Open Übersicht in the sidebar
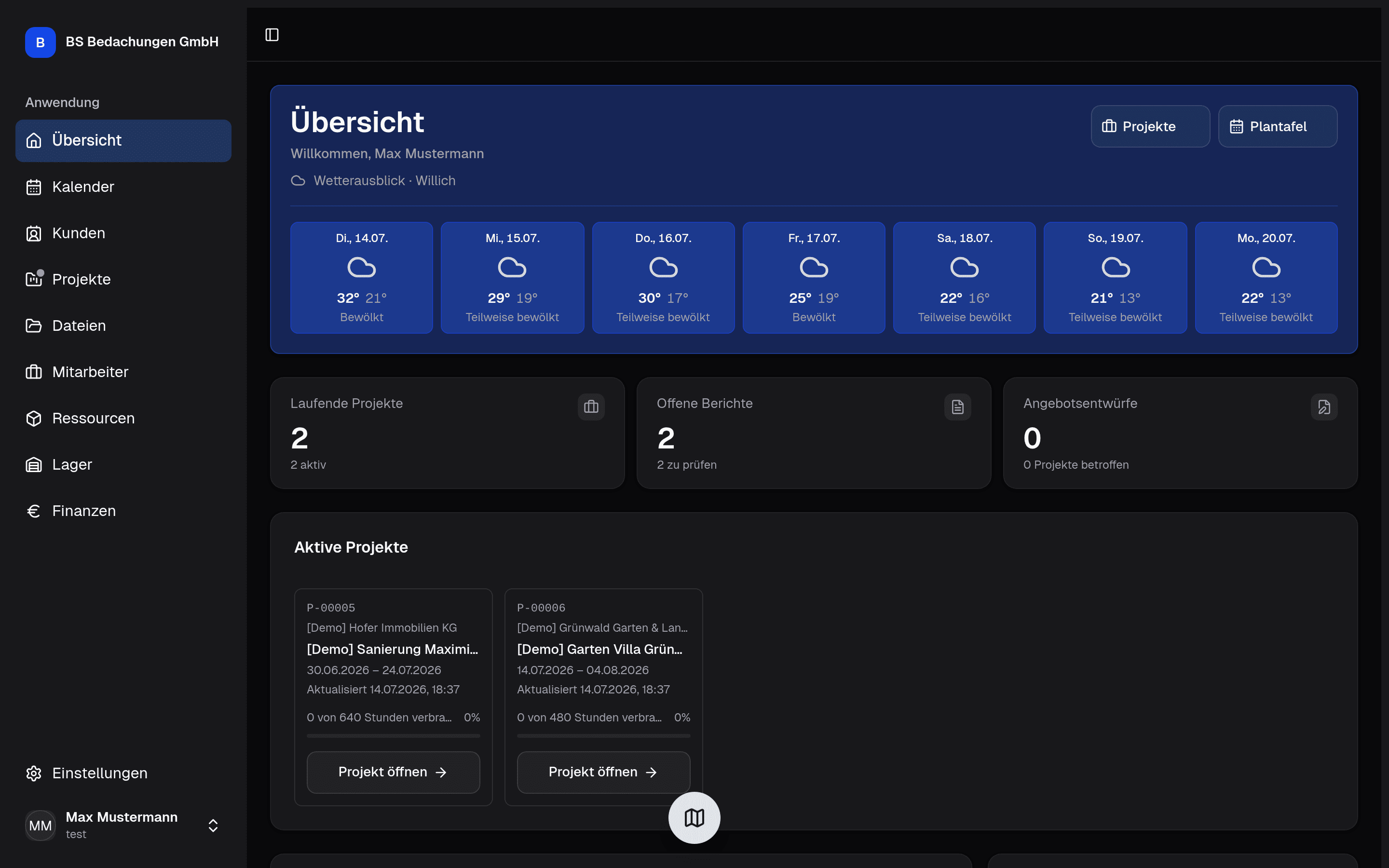The image size is (1389, 868). tap(123, 141)
